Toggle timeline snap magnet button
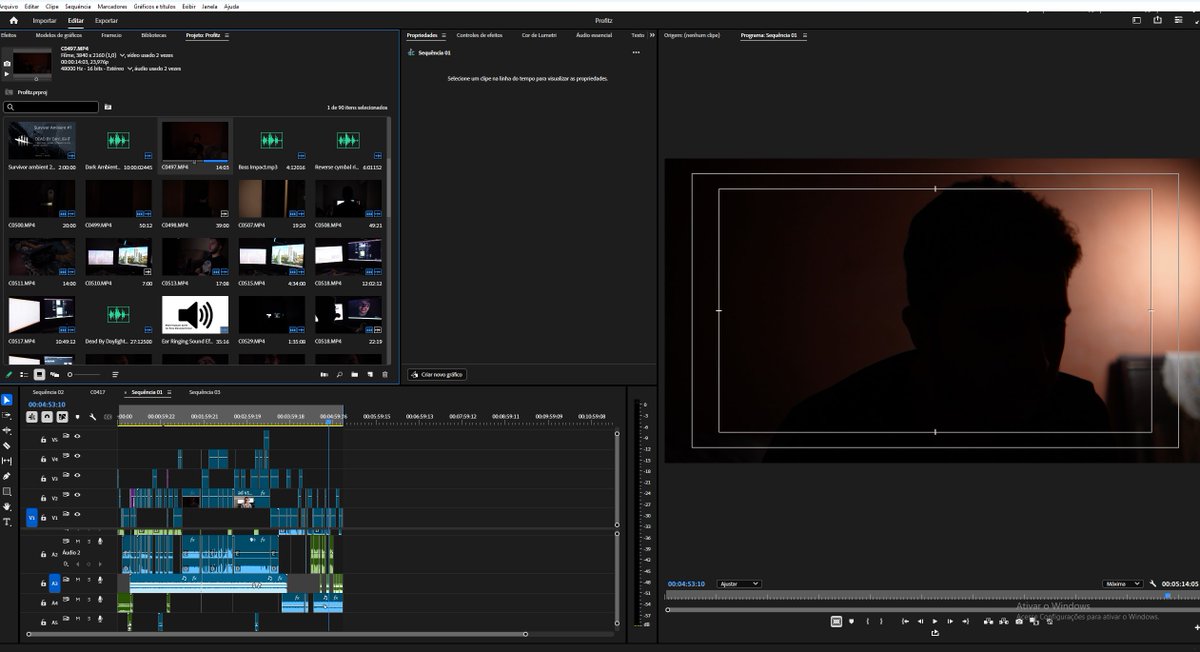This screenshot has height=652, width=1200. pyautogui.click(x=47, y=417)
